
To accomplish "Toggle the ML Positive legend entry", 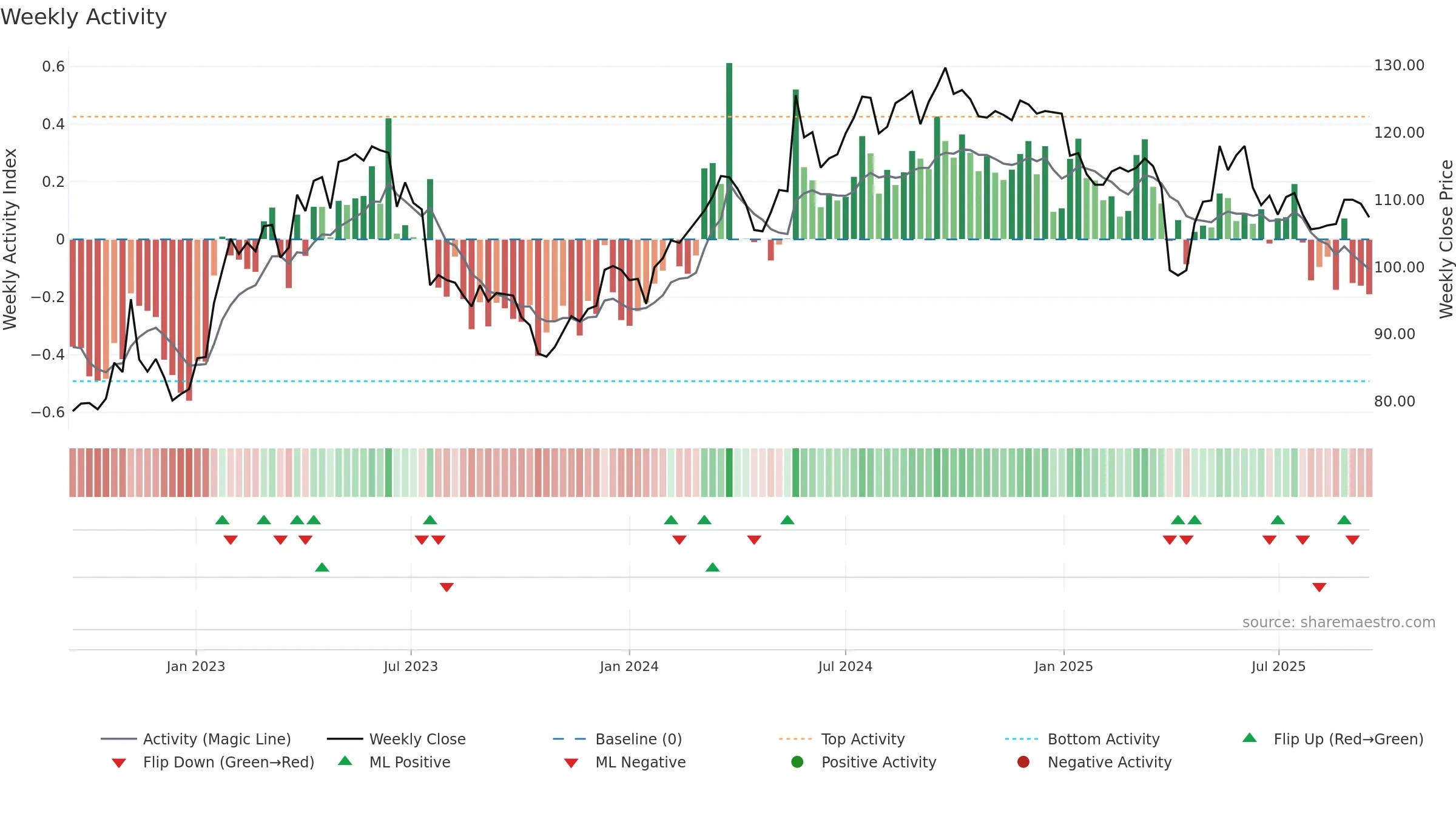I will [x=394, y=762].
